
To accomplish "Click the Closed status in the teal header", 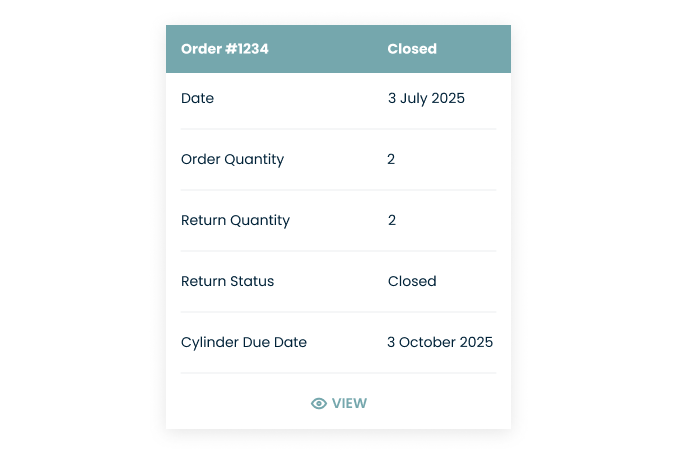I will pyautogui.click(x=412, y=49).
